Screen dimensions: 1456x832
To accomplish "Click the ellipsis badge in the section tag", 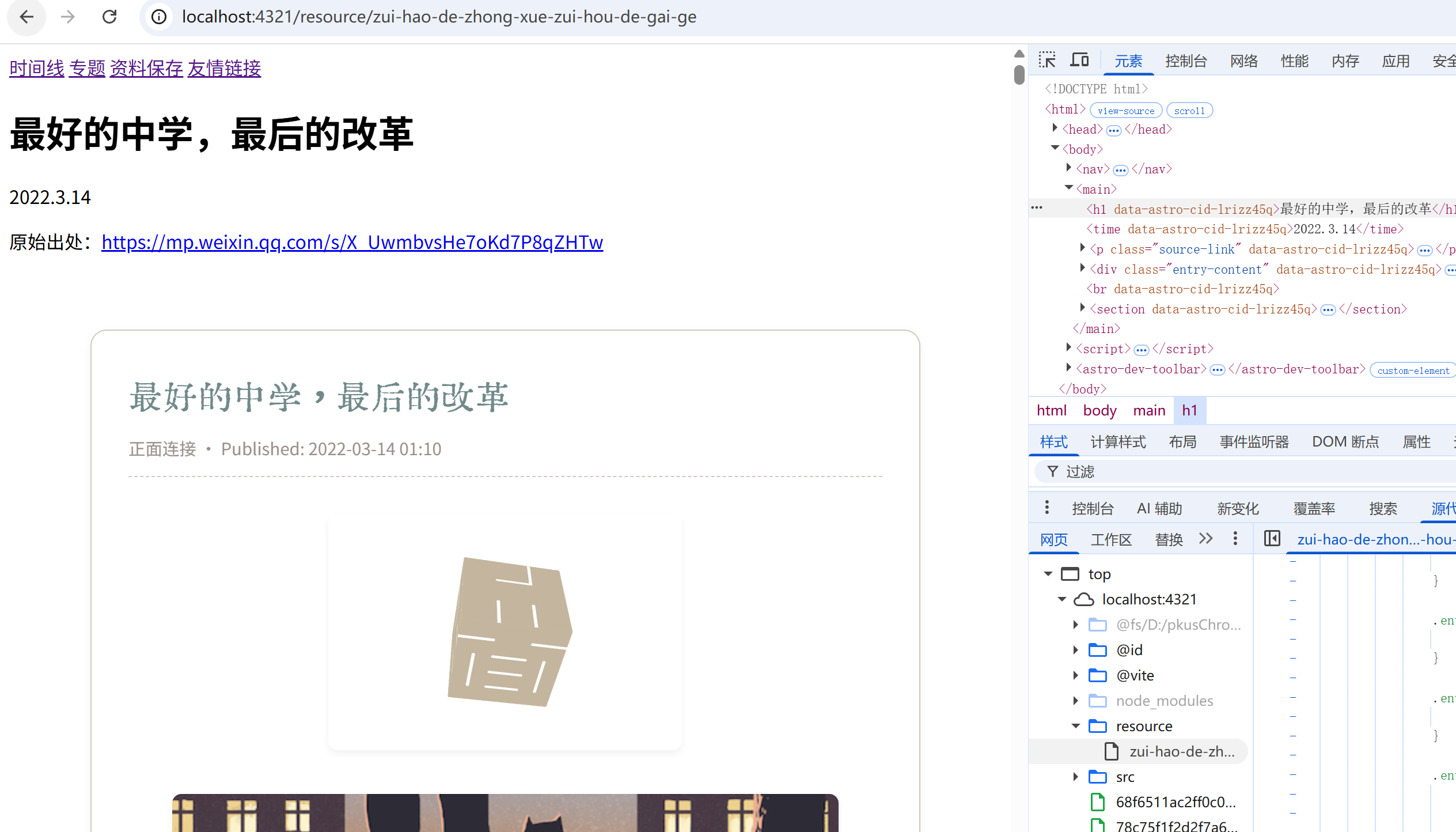I will 1328,311.
